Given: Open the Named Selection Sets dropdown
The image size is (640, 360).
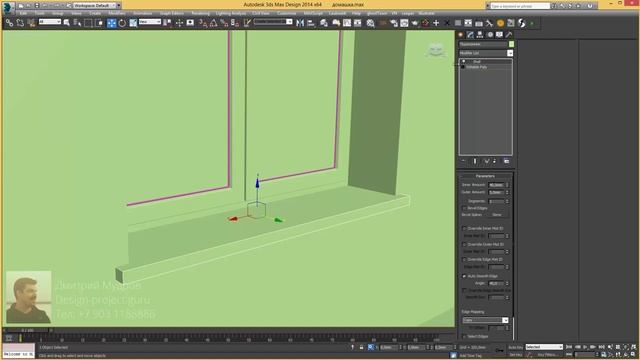Looking at the screenshot, I should click(273, 22).
